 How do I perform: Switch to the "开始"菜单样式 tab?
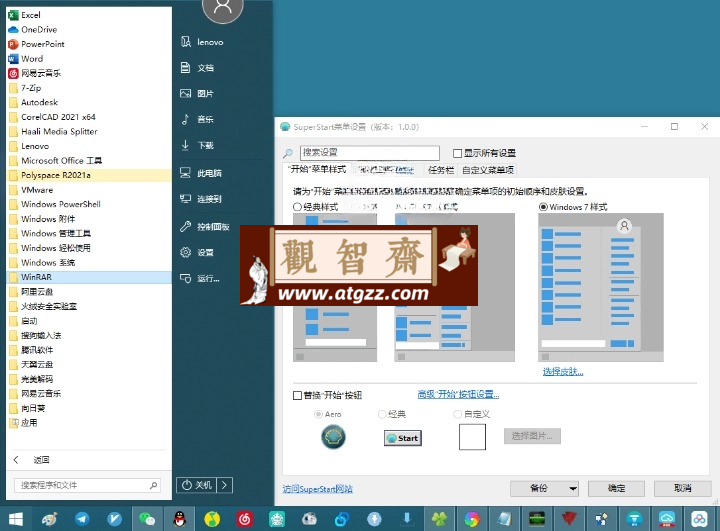[318, 169]
